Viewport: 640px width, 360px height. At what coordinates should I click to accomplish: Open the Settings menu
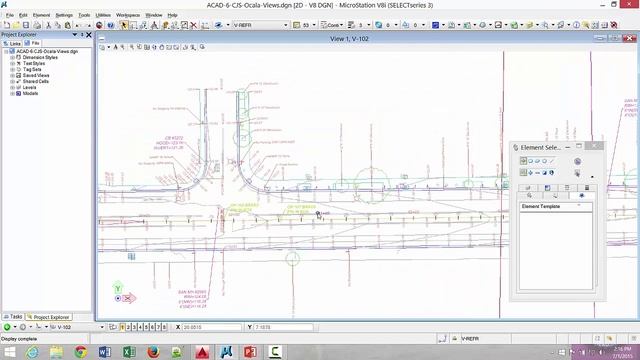(x=64, y=15)
